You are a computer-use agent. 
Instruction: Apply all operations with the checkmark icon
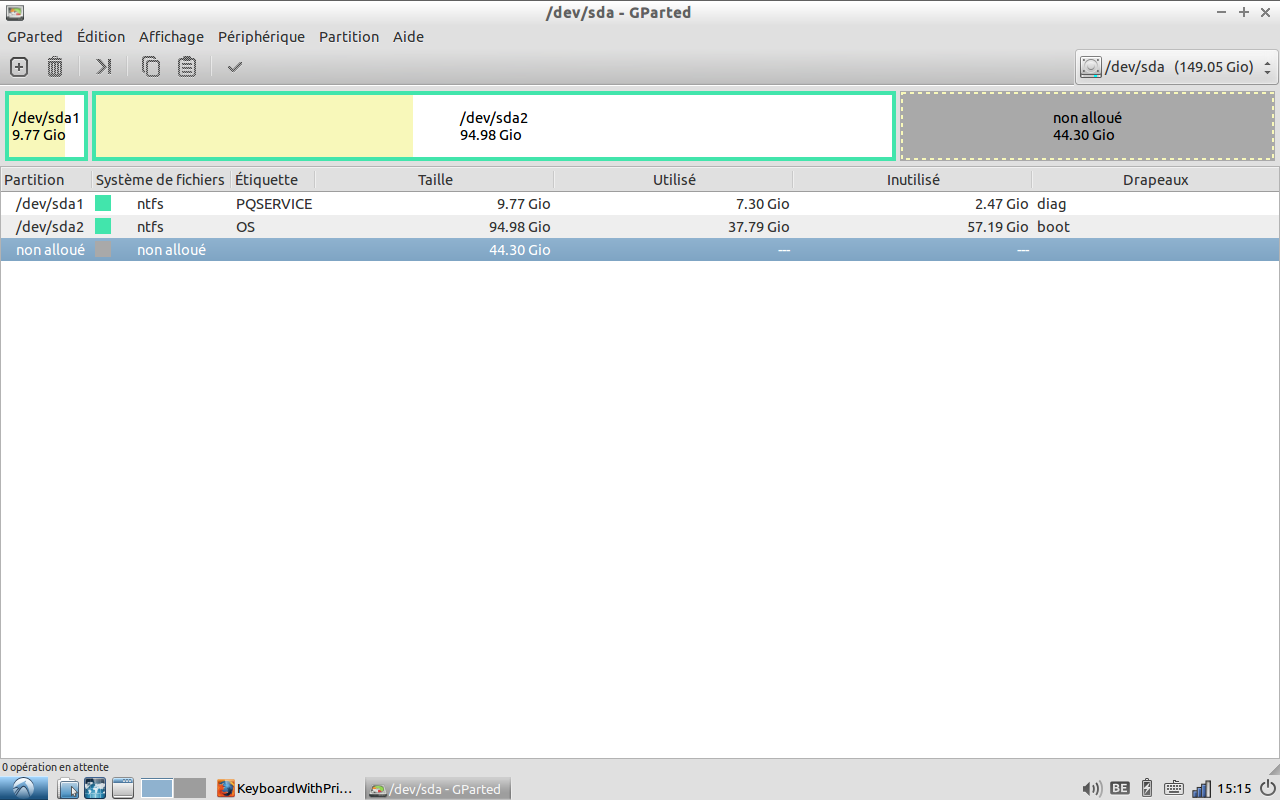click(x=235, y=67)
